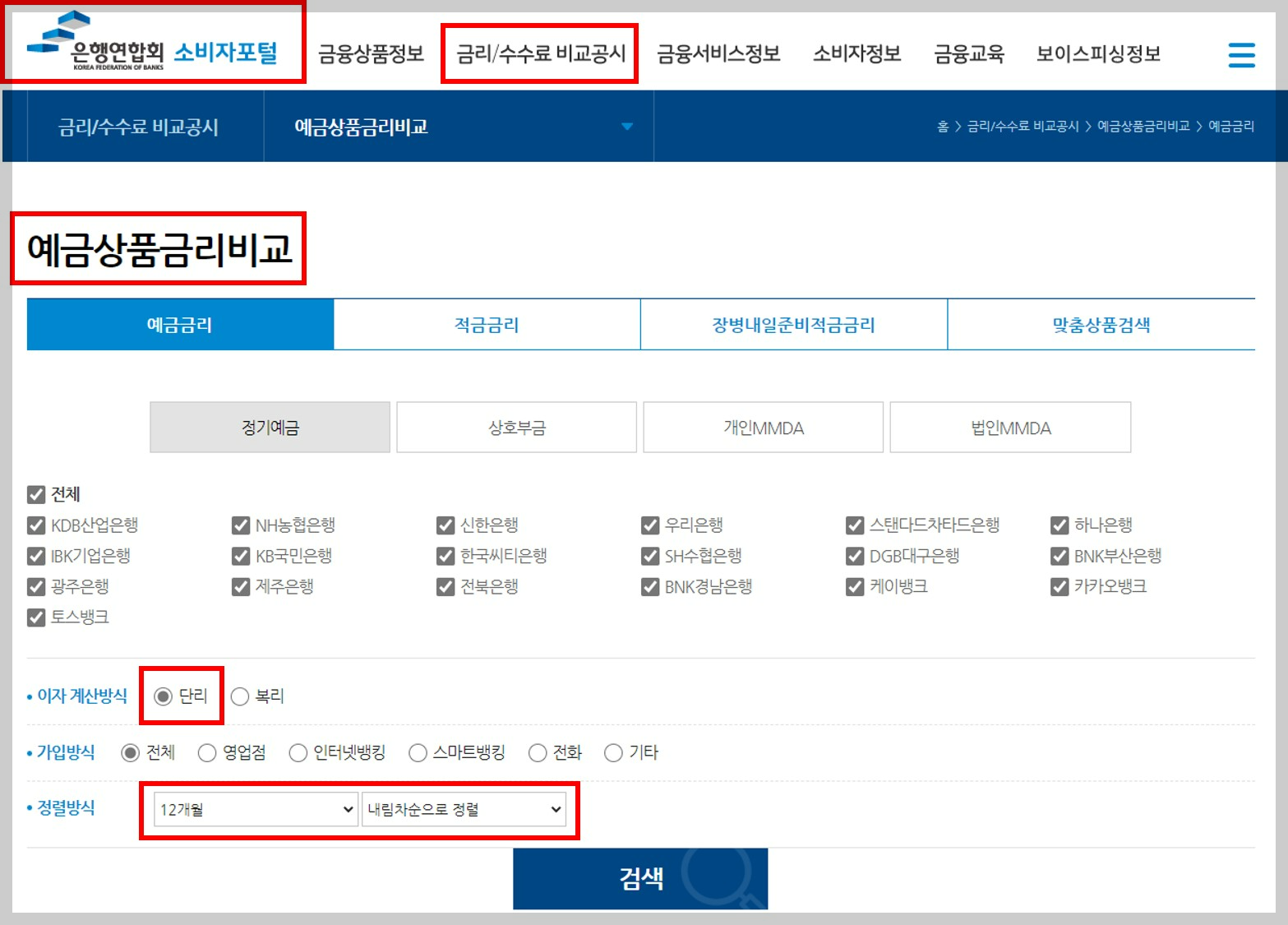Switch to the 장병내일준비적금금리 tab
This screenshot has height=925, width=1288.
click(x=794, y=325)
